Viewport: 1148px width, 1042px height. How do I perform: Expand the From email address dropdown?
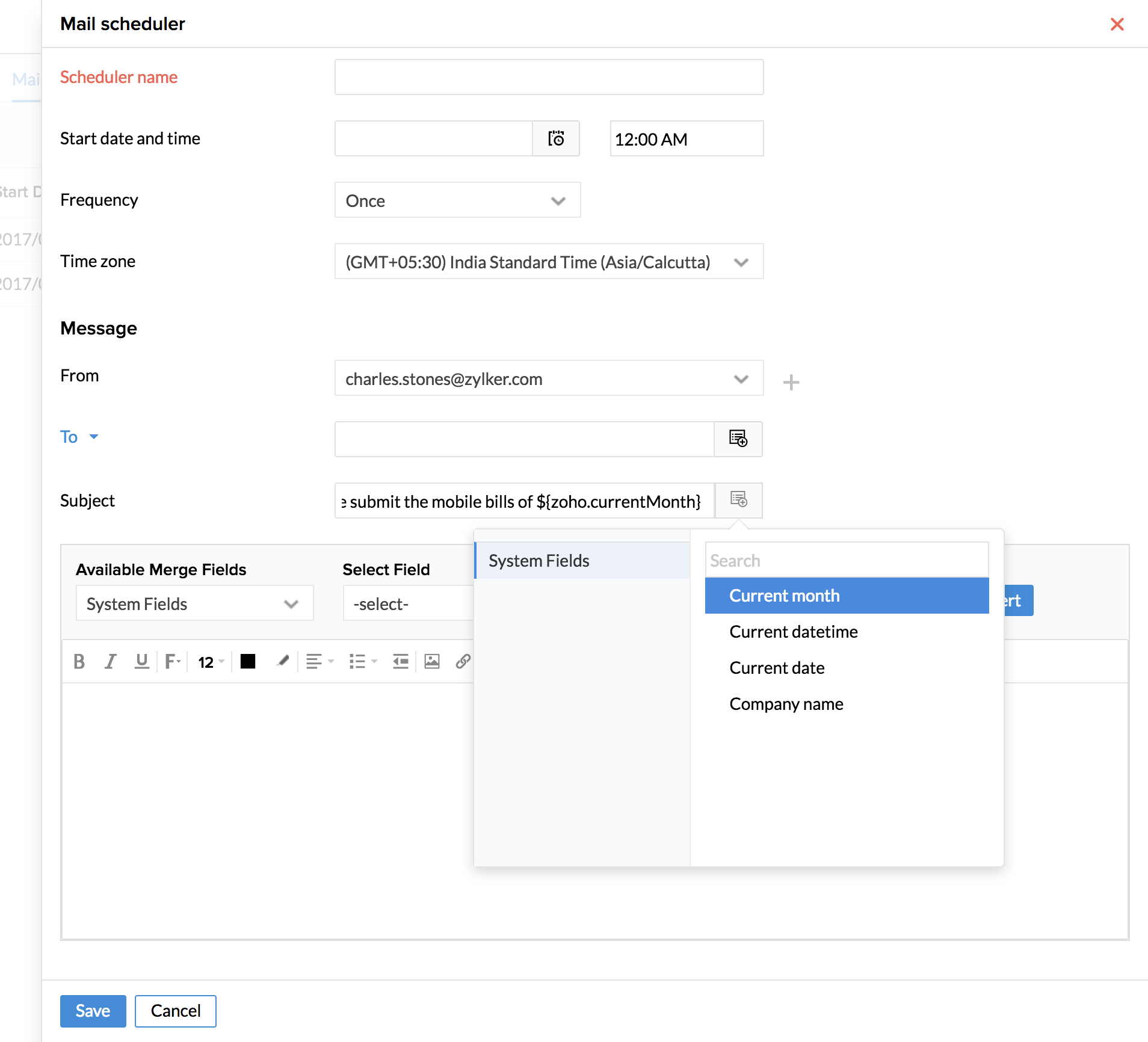549,378
